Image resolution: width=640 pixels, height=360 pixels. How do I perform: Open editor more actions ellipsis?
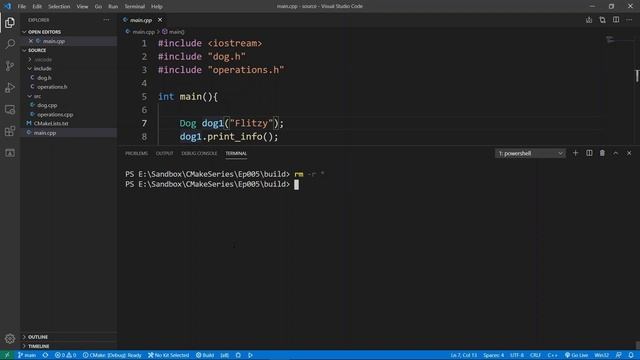629,20
